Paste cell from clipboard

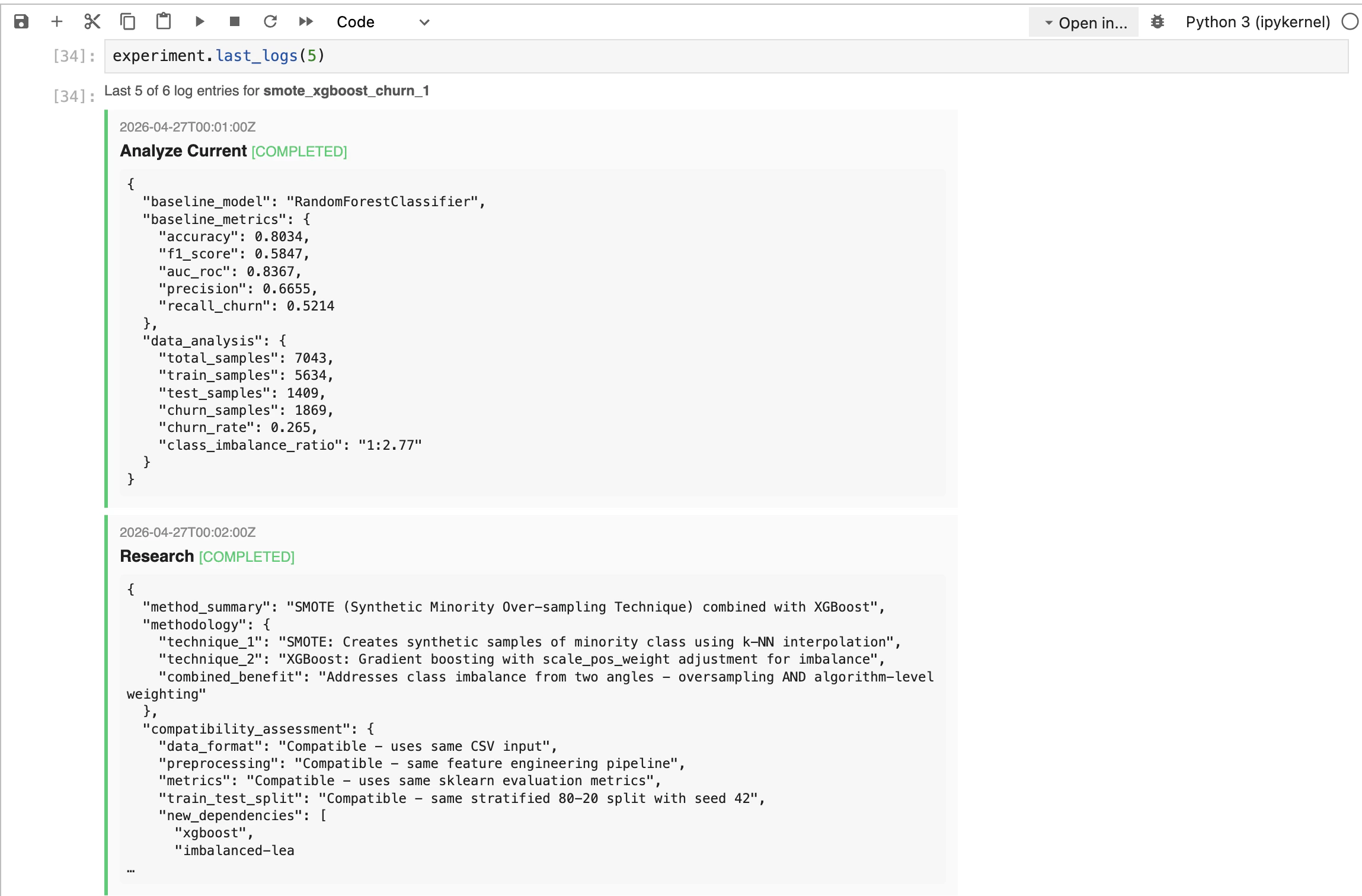(164, 22)
